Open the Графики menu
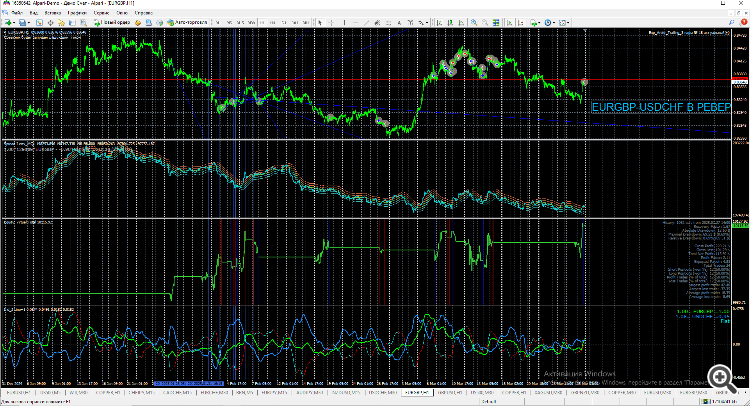750x406 pixels. coord(77,13)
